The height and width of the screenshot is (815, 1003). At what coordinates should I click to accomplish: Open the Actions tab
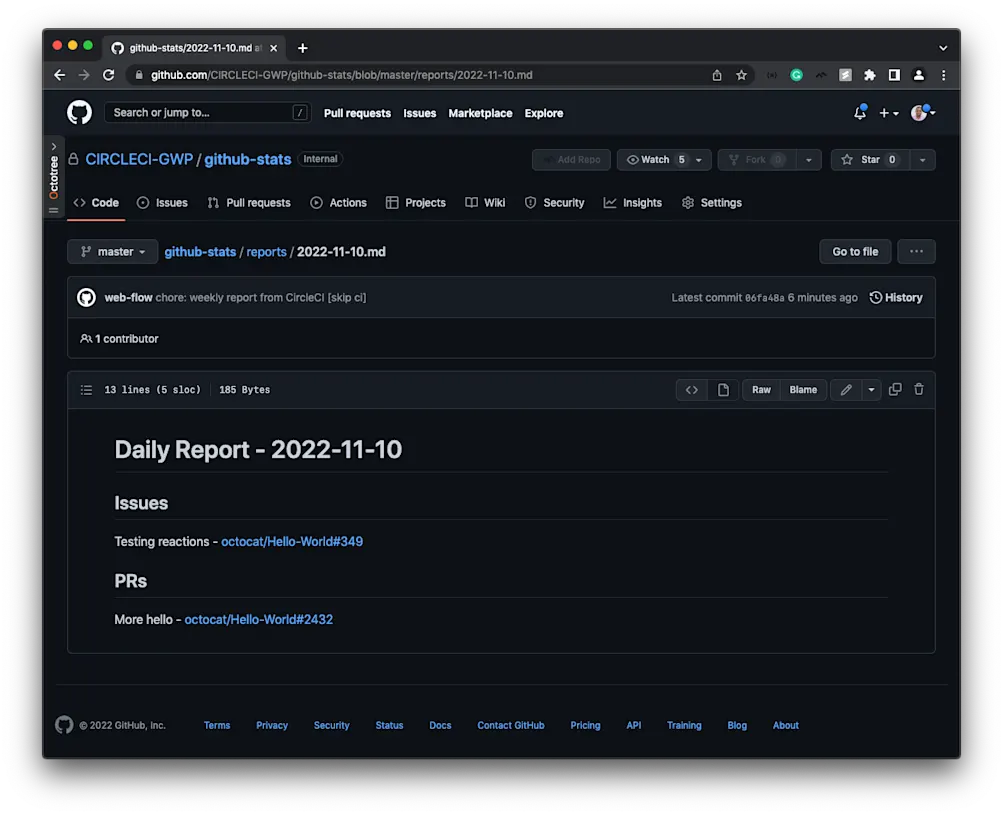338,203
